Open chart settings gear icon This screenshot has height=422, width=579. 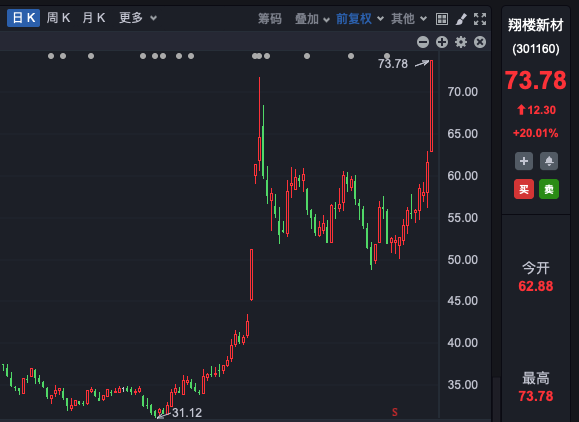tap(461, 42)
